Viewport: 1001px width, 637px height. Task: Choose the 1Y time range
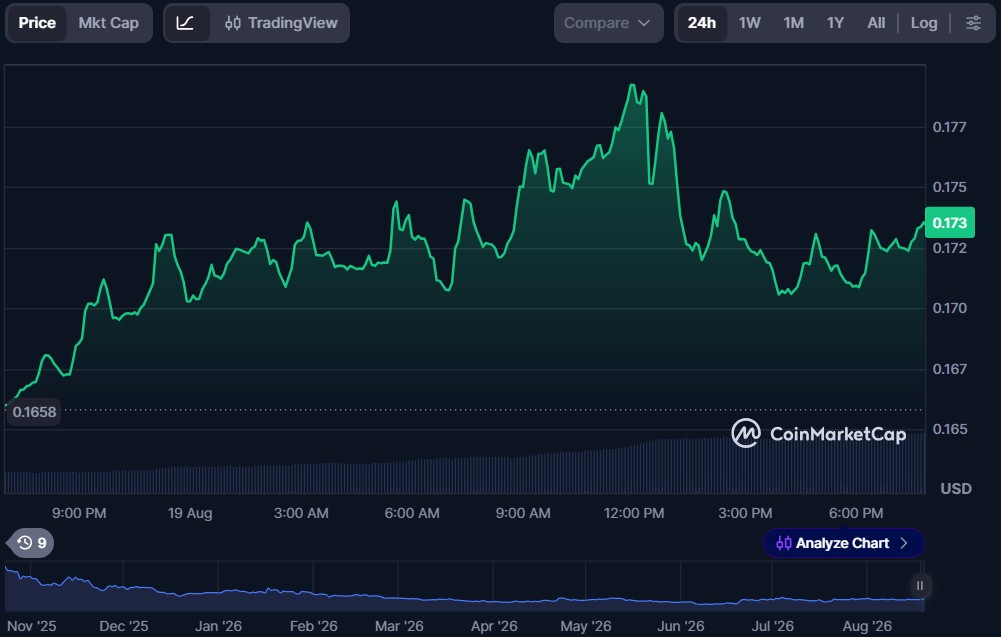pyautogui.click(x=835, y=23)
